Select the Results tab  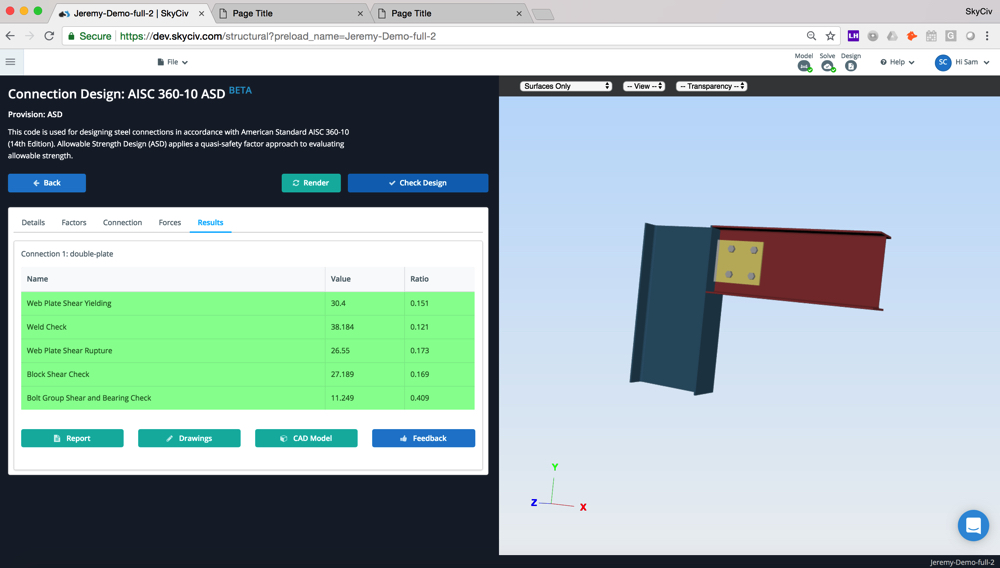tap(210, 222)
